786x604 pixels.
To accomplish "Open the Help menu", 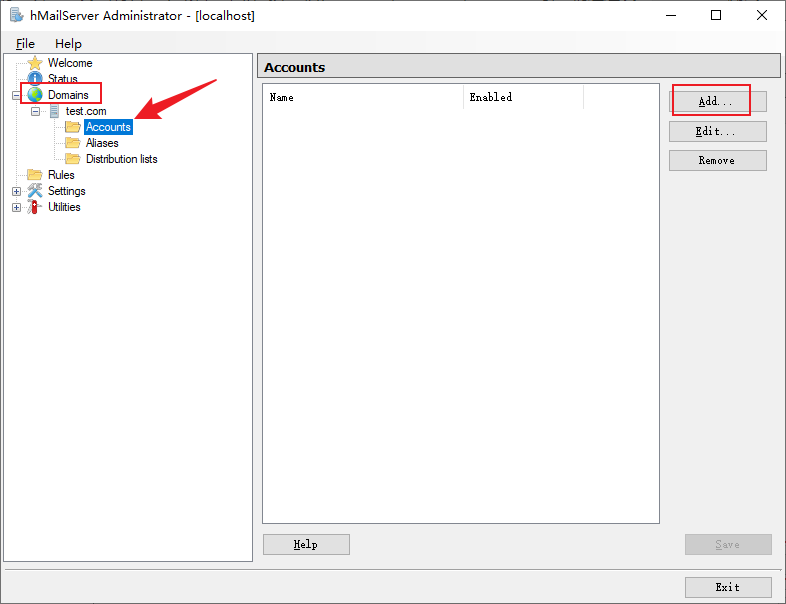I will point(68,44).
